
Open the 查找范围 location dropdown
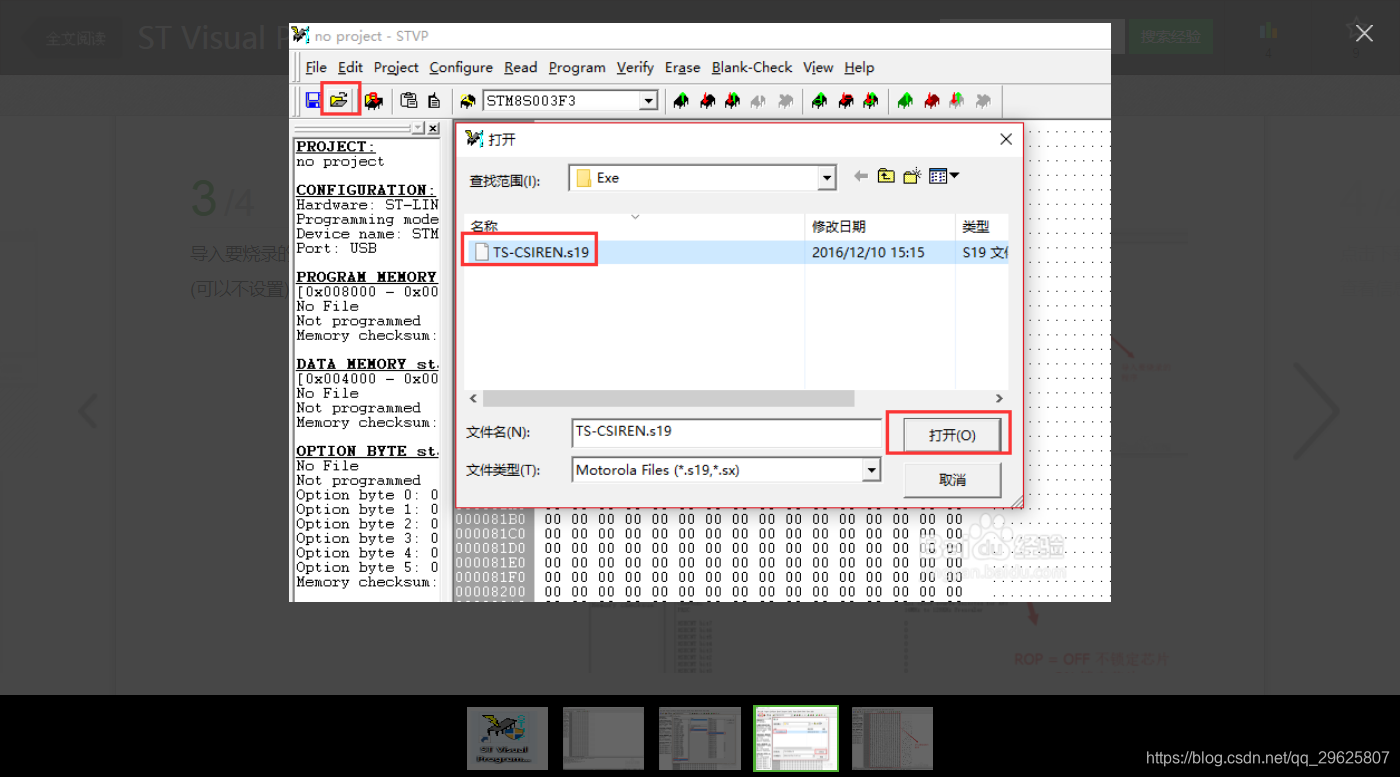[826, 177]
